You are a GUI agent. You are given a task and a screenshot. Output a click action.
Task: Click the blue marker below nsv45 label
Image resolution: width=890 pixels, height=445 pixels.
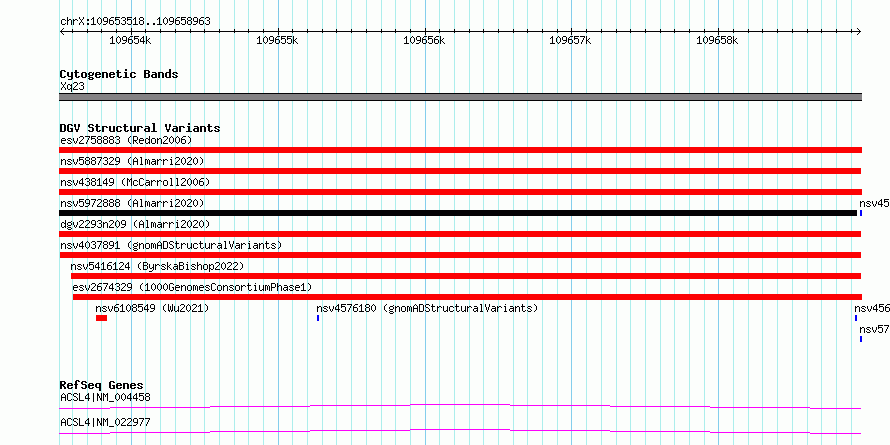pyautogui.click(x=860, y=213)
